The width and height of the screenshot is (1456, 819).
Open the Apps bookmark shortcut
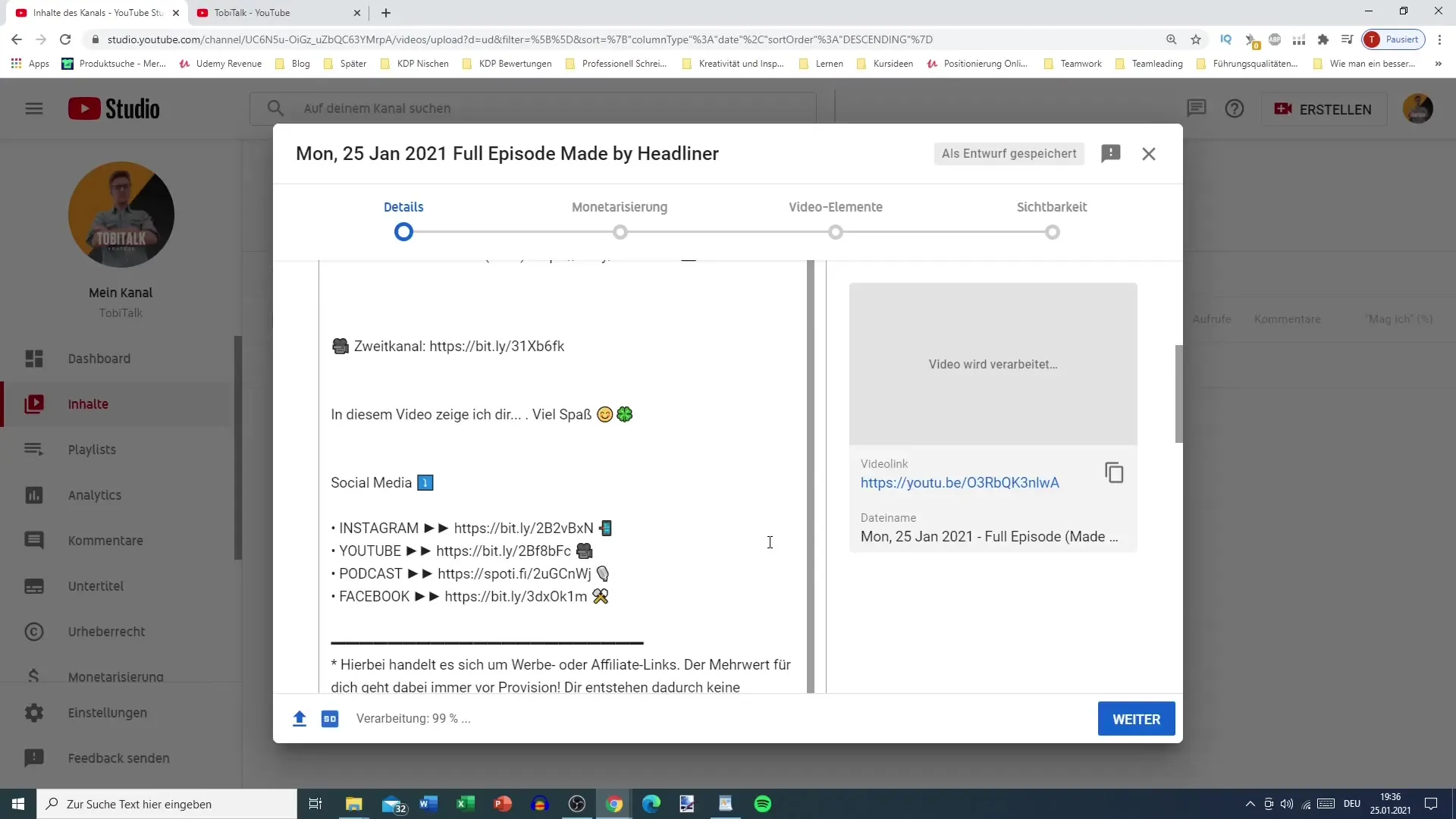(30, 64)
